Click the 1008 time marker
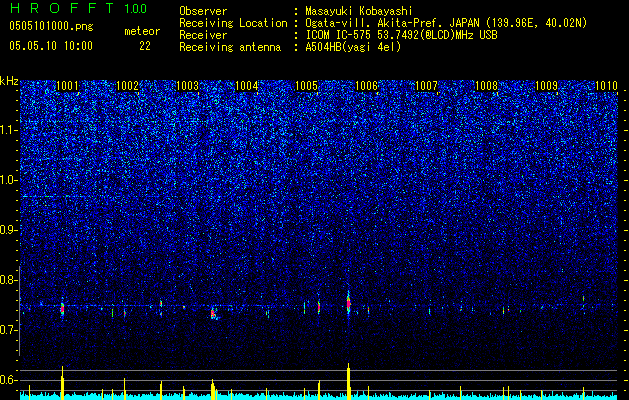 [x=486, y=86]
